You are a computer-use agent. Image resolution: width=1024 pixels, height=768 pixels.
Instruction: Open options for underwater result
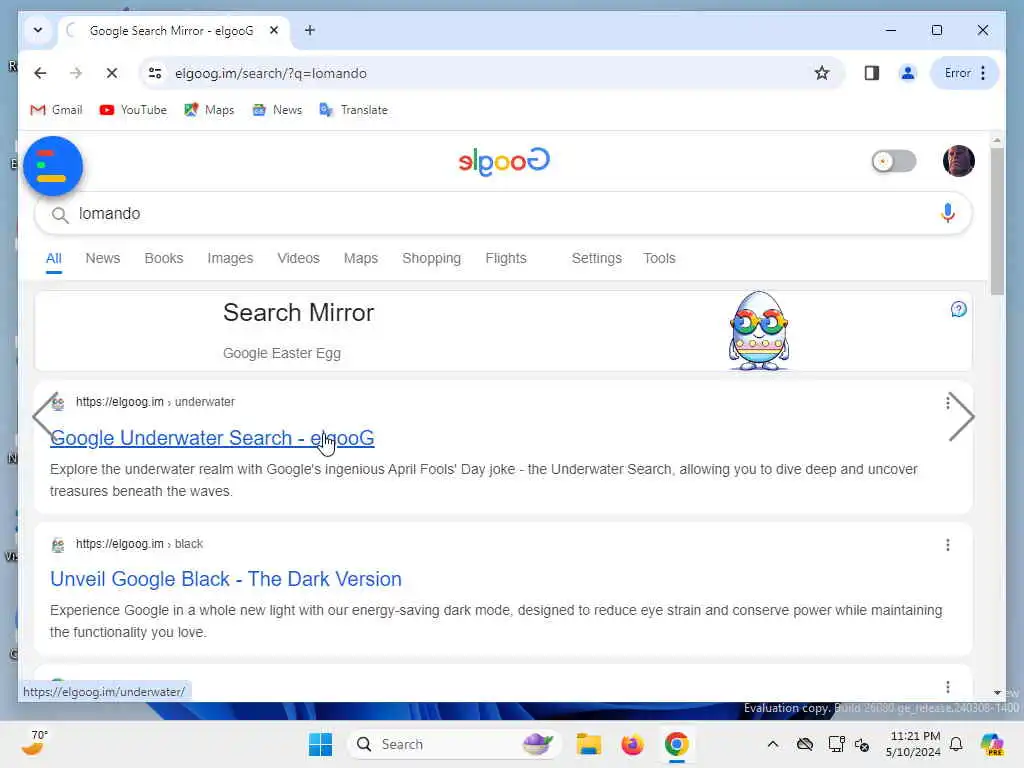(948, 402)
